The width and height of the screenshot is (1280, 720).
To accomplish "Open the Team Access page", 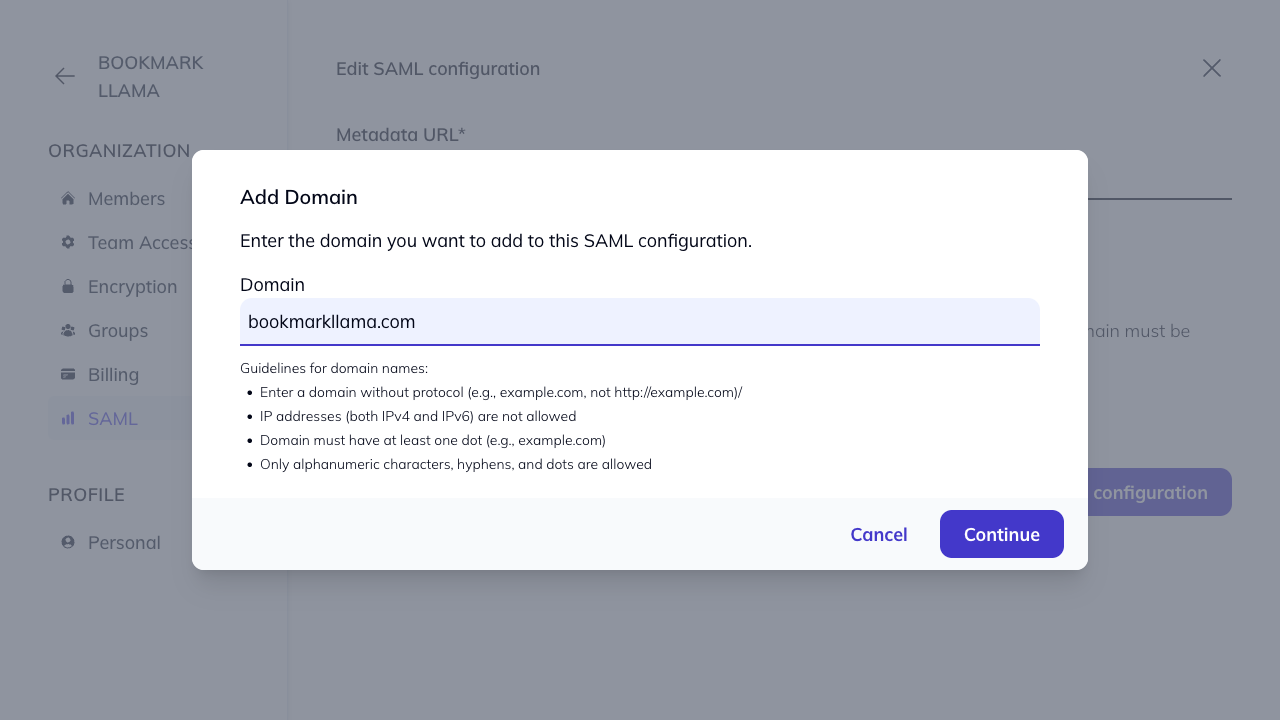I will pos(140,242).
